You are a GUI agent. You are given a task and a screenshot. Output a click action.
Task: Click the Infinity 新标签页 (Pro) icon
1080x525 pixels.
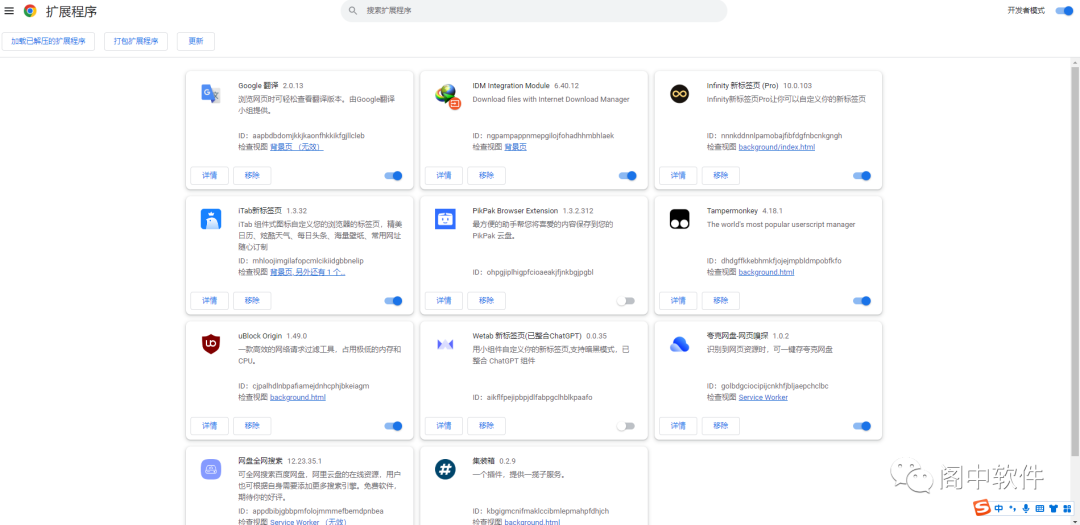point(679,94)
